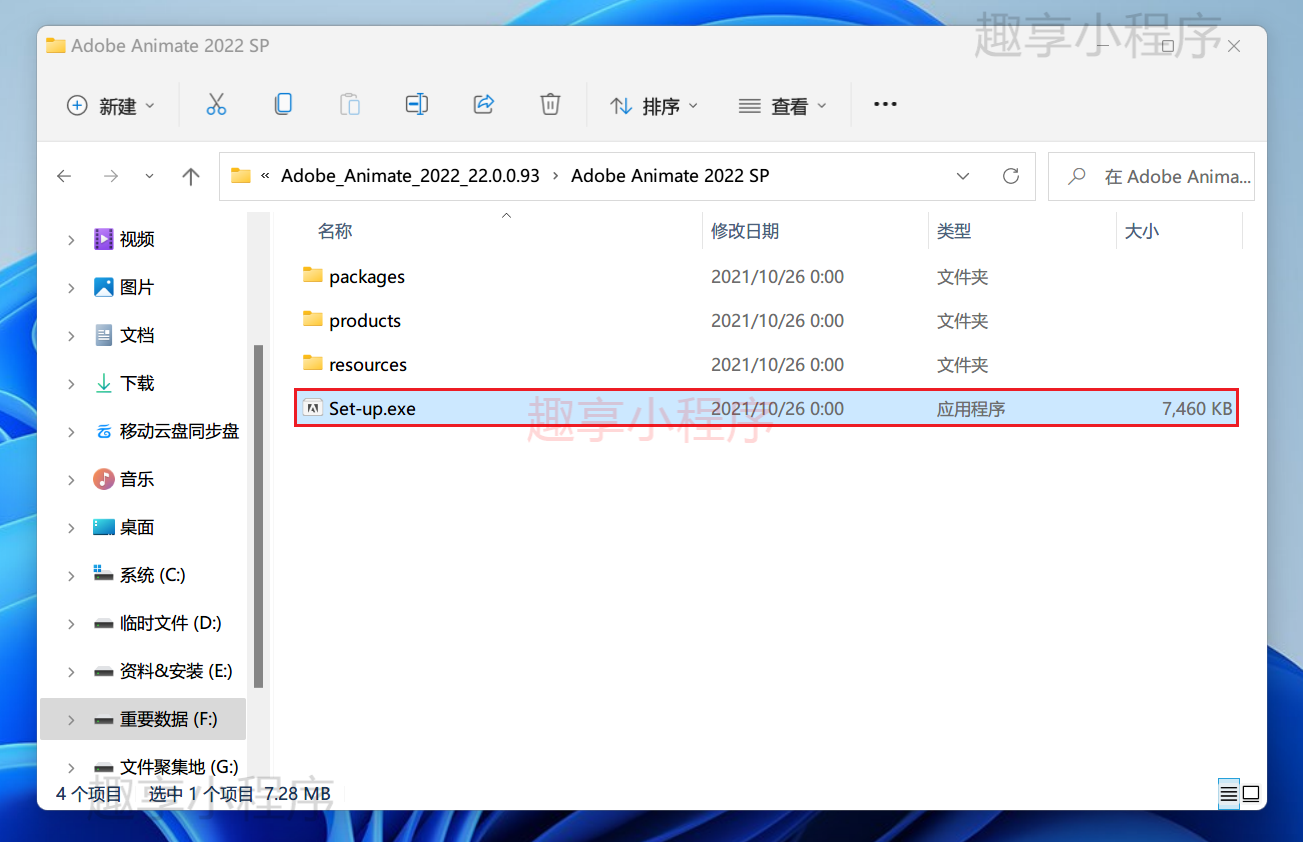Select the packages folder name

[x=367, y=277]
